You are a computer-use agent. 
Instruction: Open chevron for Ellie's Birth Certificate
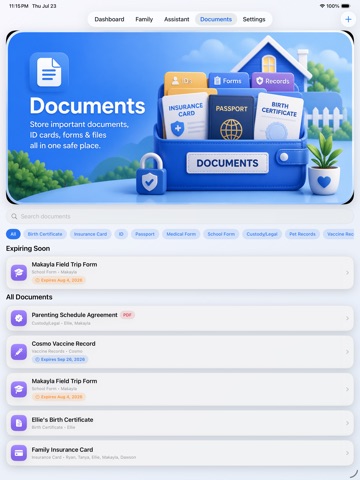[347, 423]
